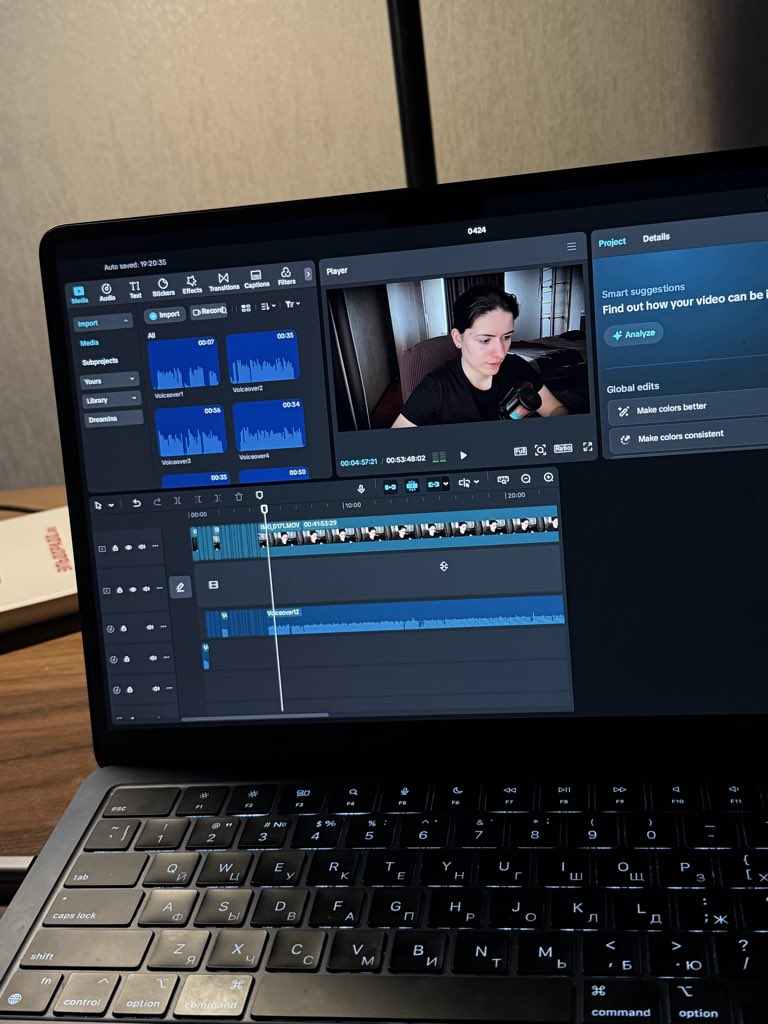
Task: Select the Voiceover1 audio thumbnail
Action: (x=184, y=364)
